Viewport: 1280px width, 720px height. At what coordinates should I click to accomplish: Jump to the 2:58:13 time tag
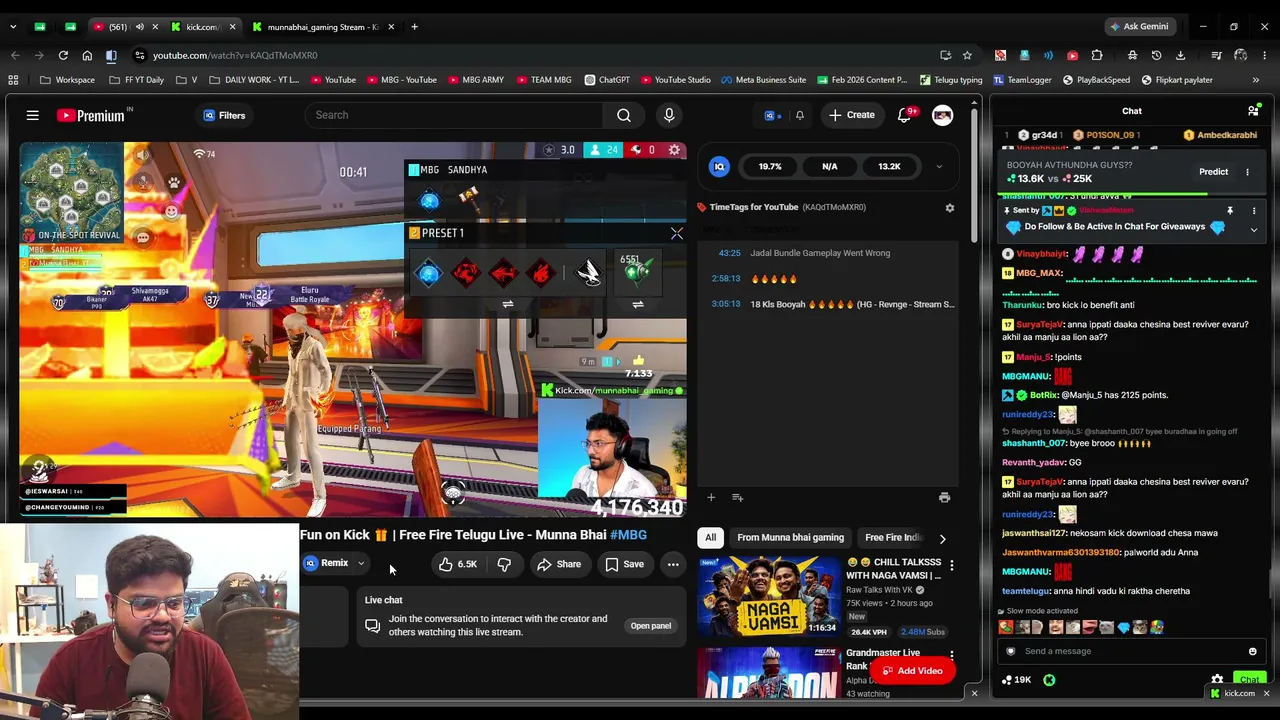[725, 279]
